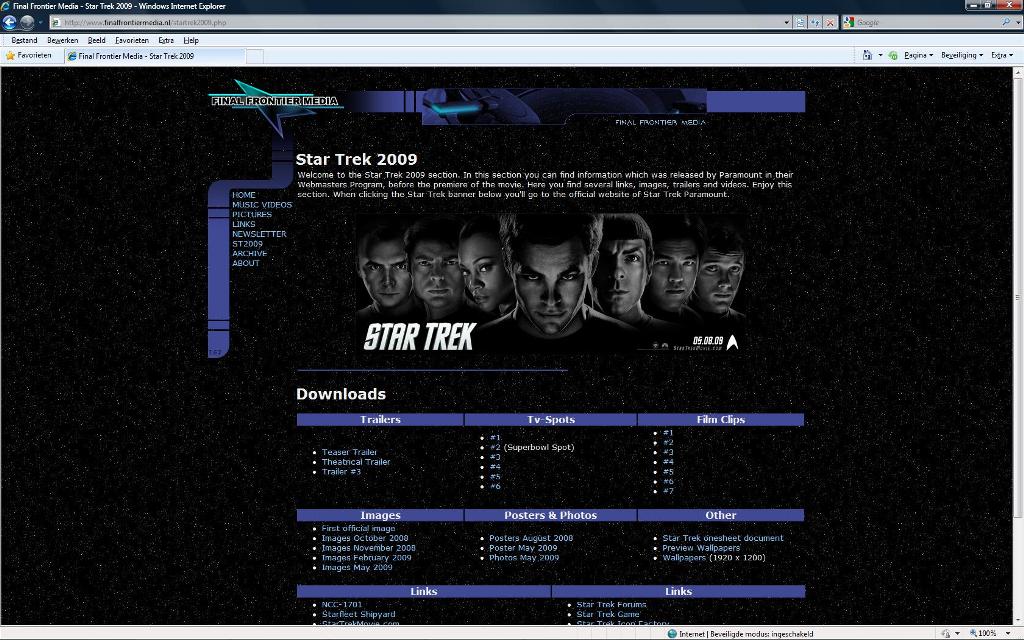
Task: Open the Pagina command bar dropdown
Action: [918, 56]
